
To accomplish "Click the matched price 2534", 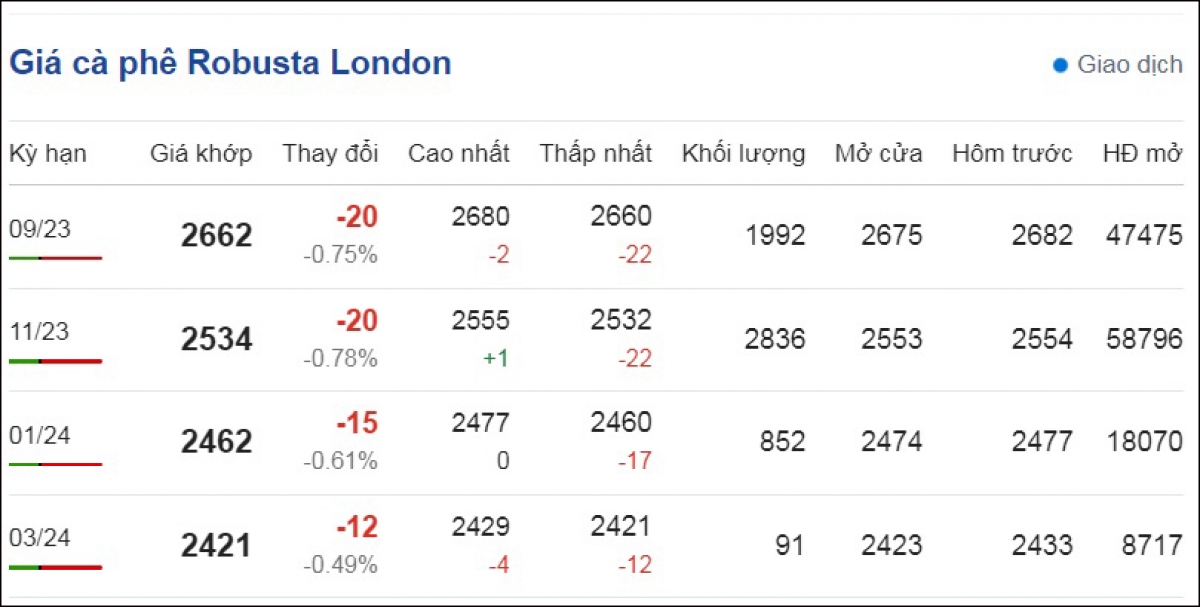I will point(217,339).
